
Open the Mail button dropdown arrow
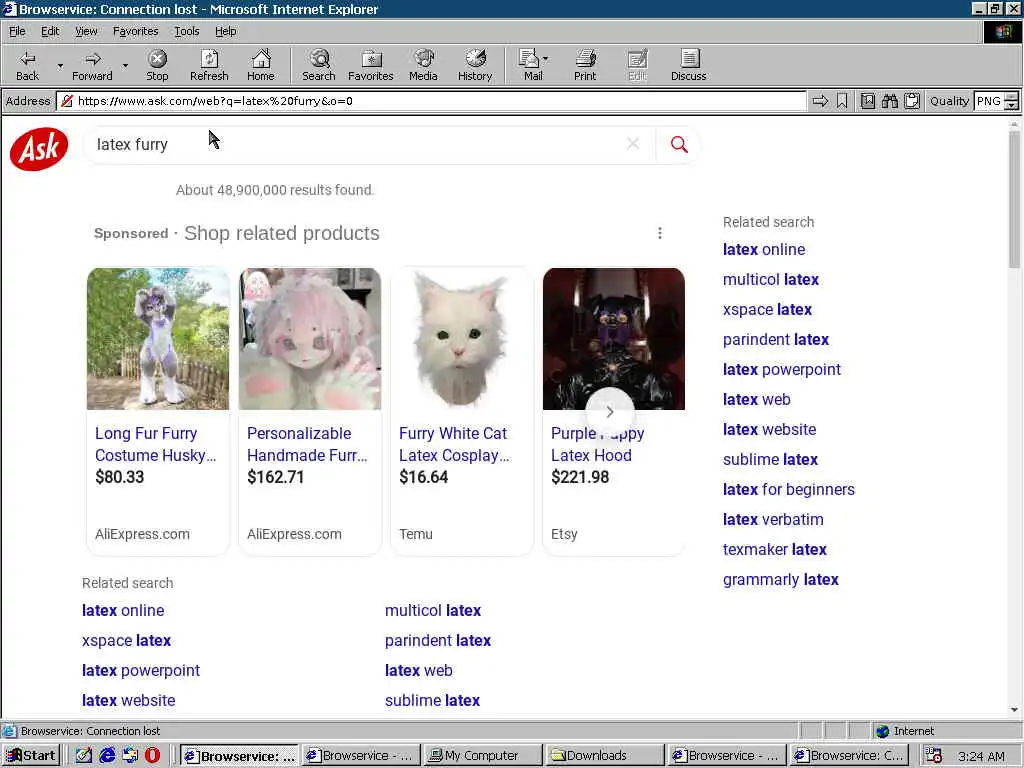point(546,59)
